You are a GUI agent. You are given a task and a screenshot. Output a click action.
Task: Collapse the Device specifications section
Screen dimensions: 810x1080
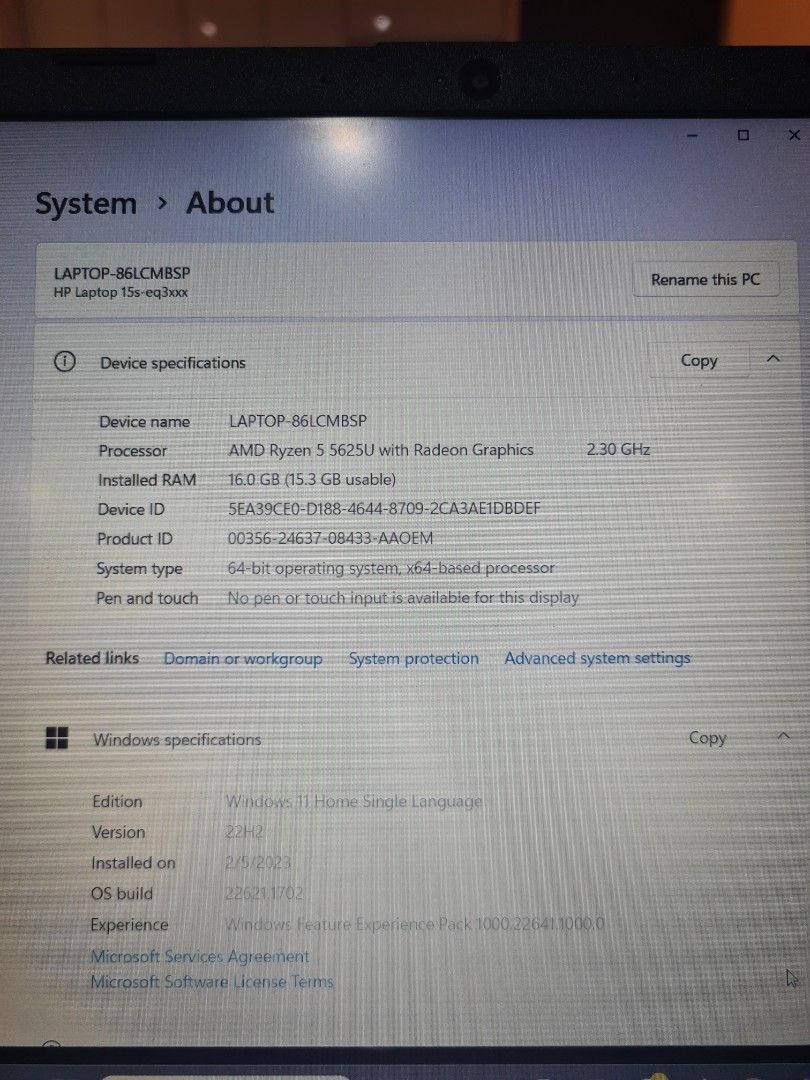pos(773,358)
